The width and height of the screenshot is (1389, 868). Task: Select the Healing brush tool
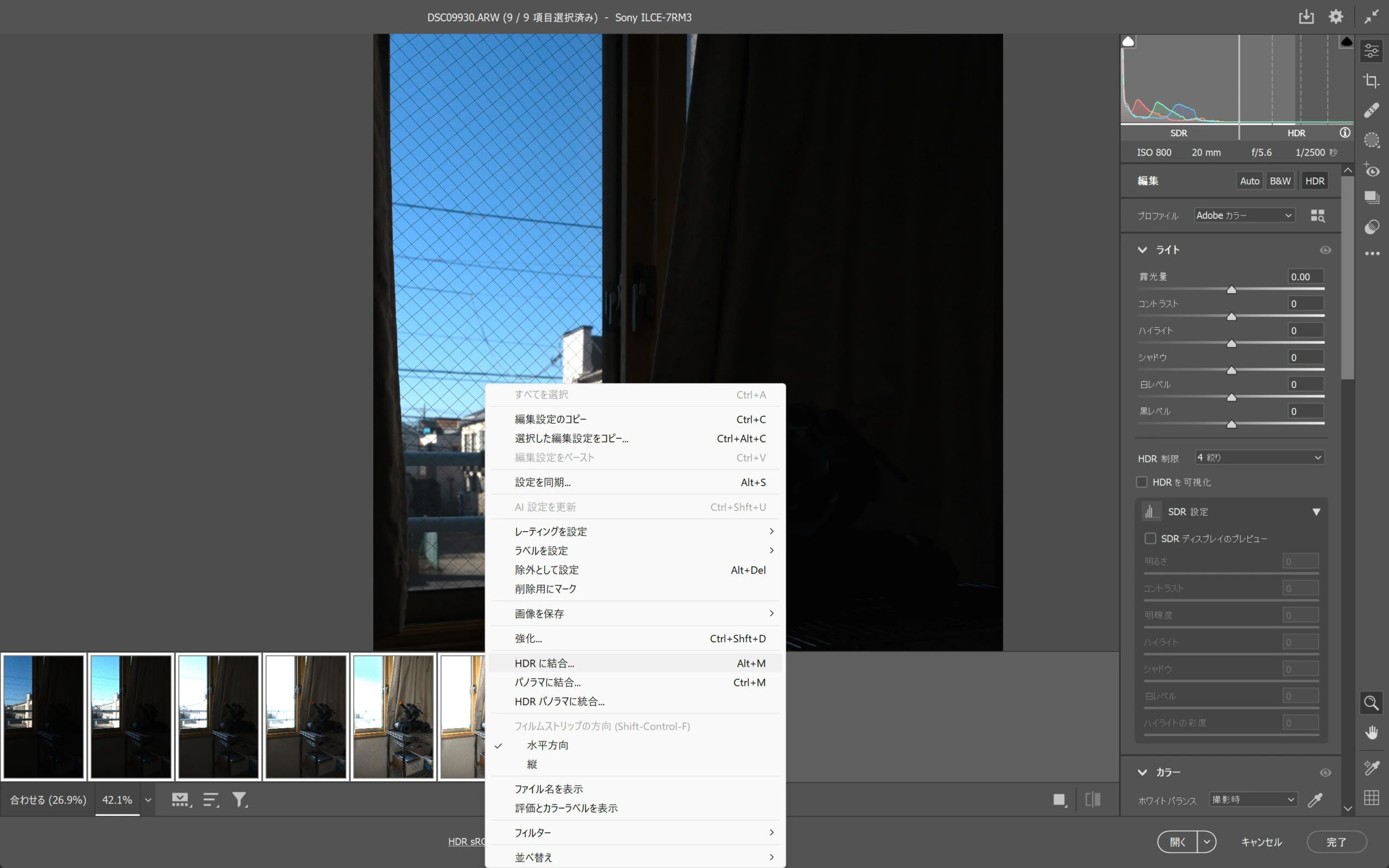1371,110
